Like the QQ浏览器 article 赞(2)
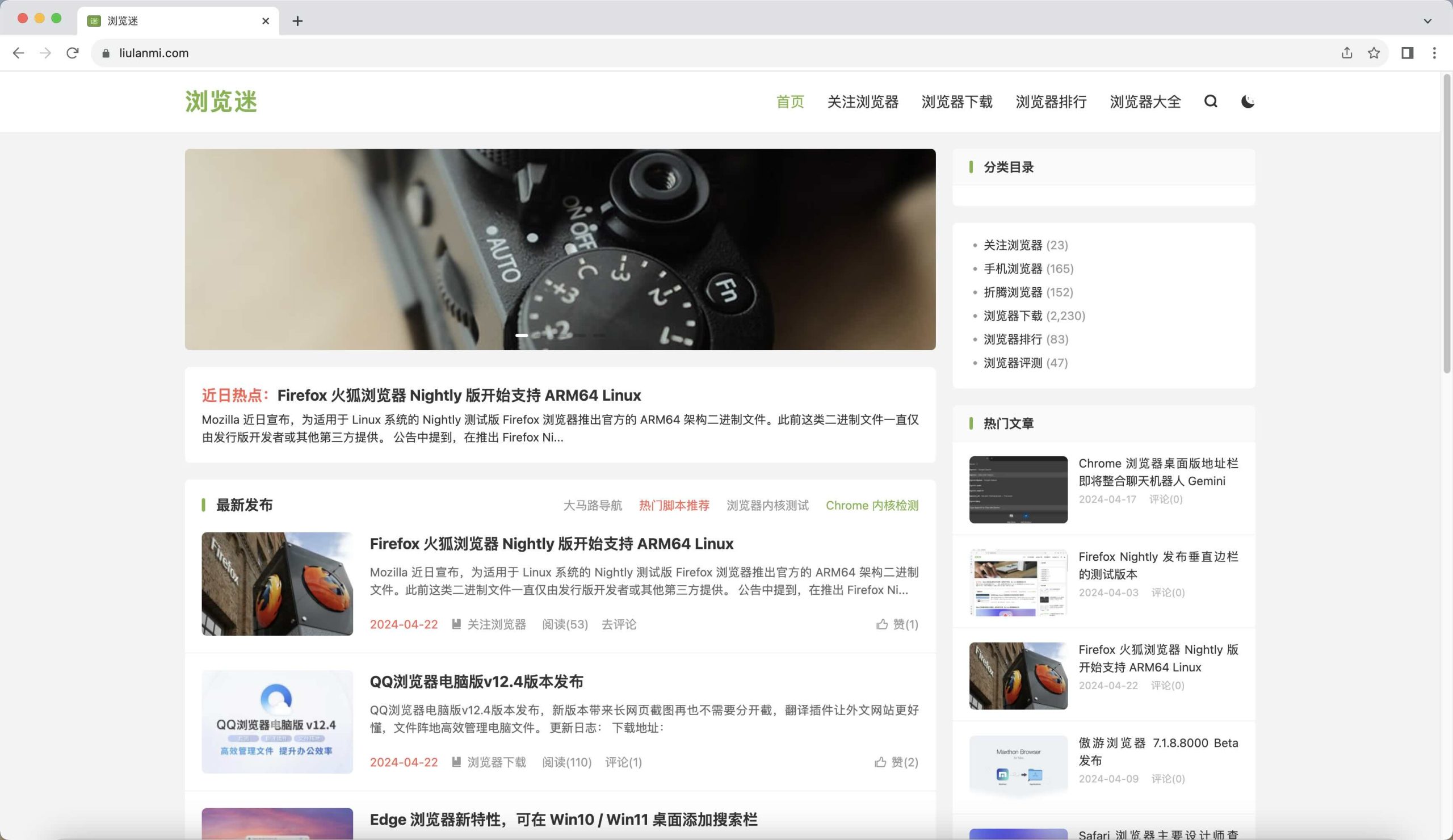The height and width of the screenshot is (840, 1453). click(x=897, y=762)
